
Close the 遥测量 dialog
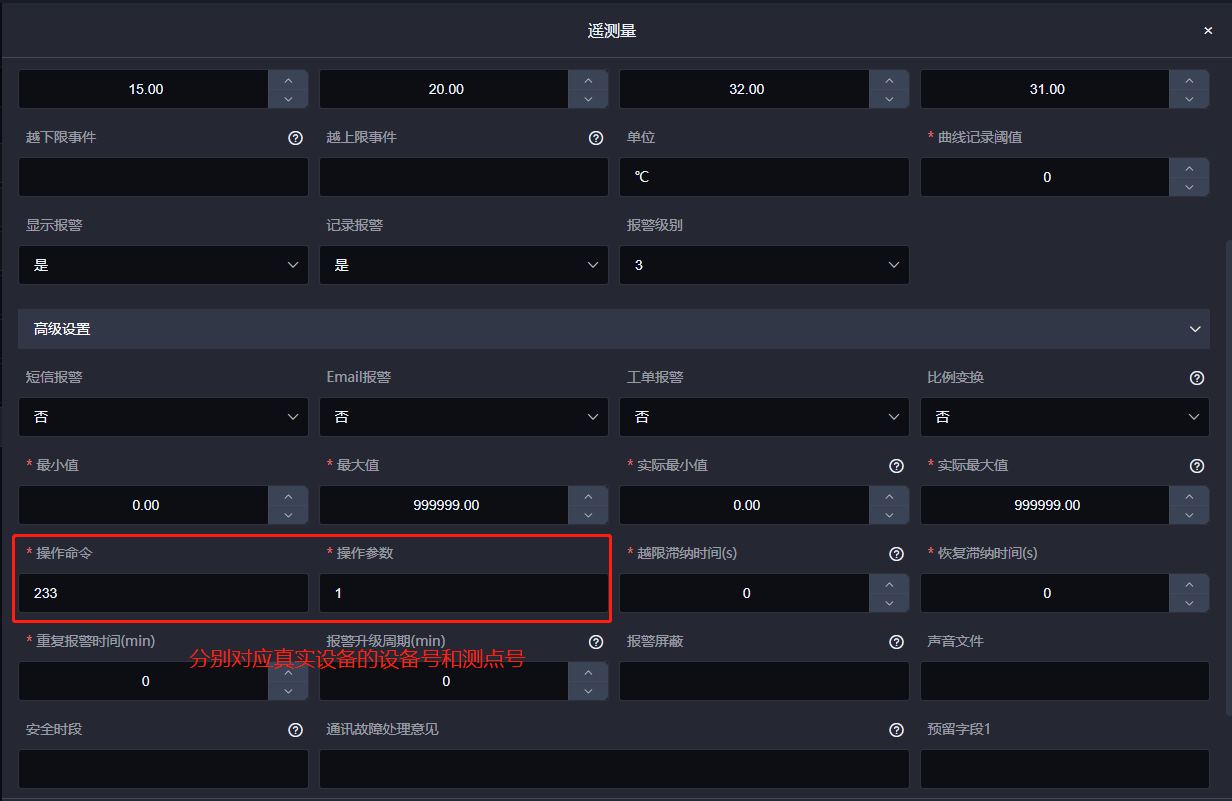(1208, 31)
